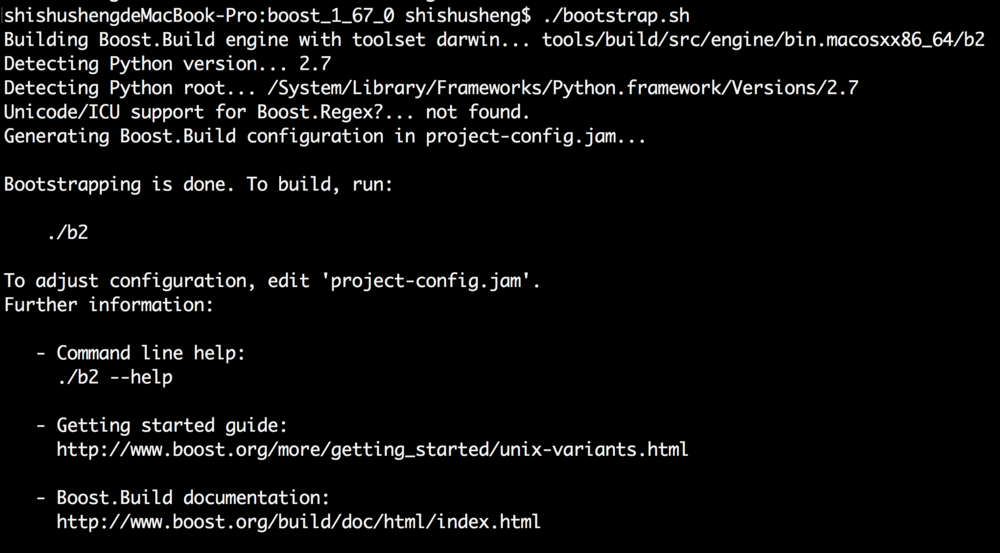
Task: Click the 'Further information:' heading
Action: (108, 304)
